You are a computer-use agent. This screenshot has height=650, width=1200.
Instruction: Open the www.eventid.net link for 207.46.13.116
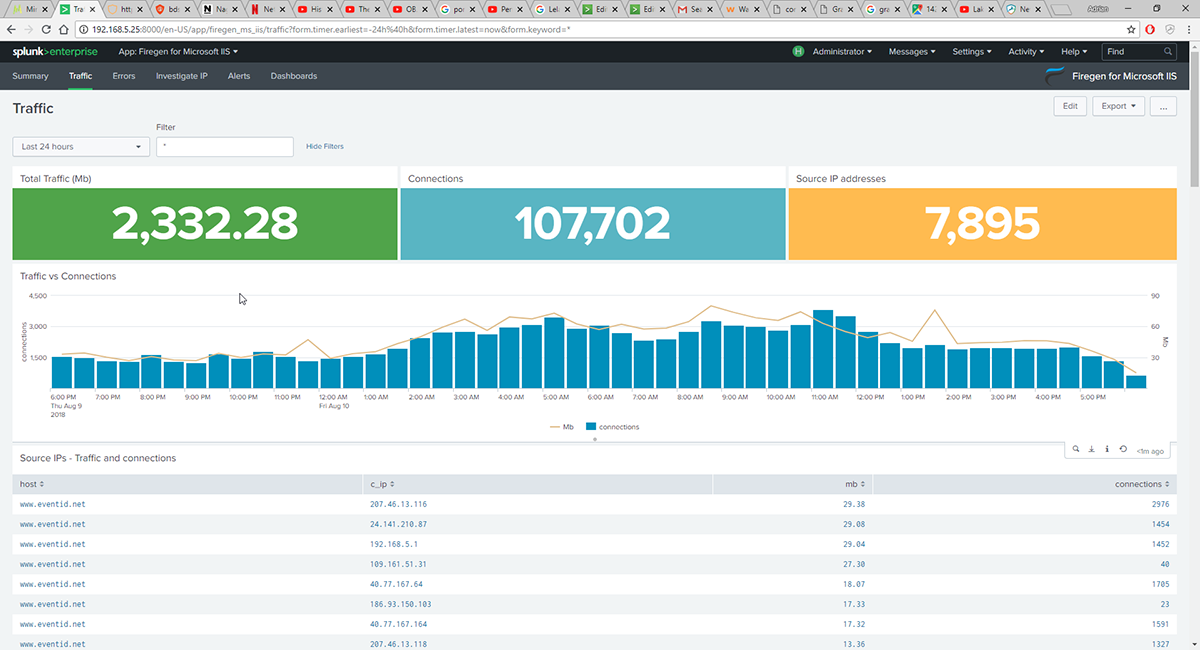(x=52, y=503)
